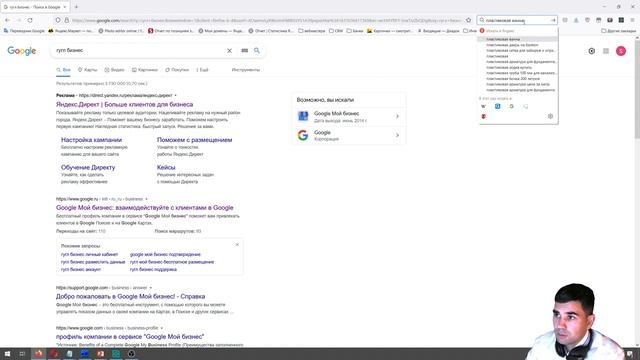Open dropdown arrow next to Yandex Direct ad URL
640x360 pixels.
(176, 96)
